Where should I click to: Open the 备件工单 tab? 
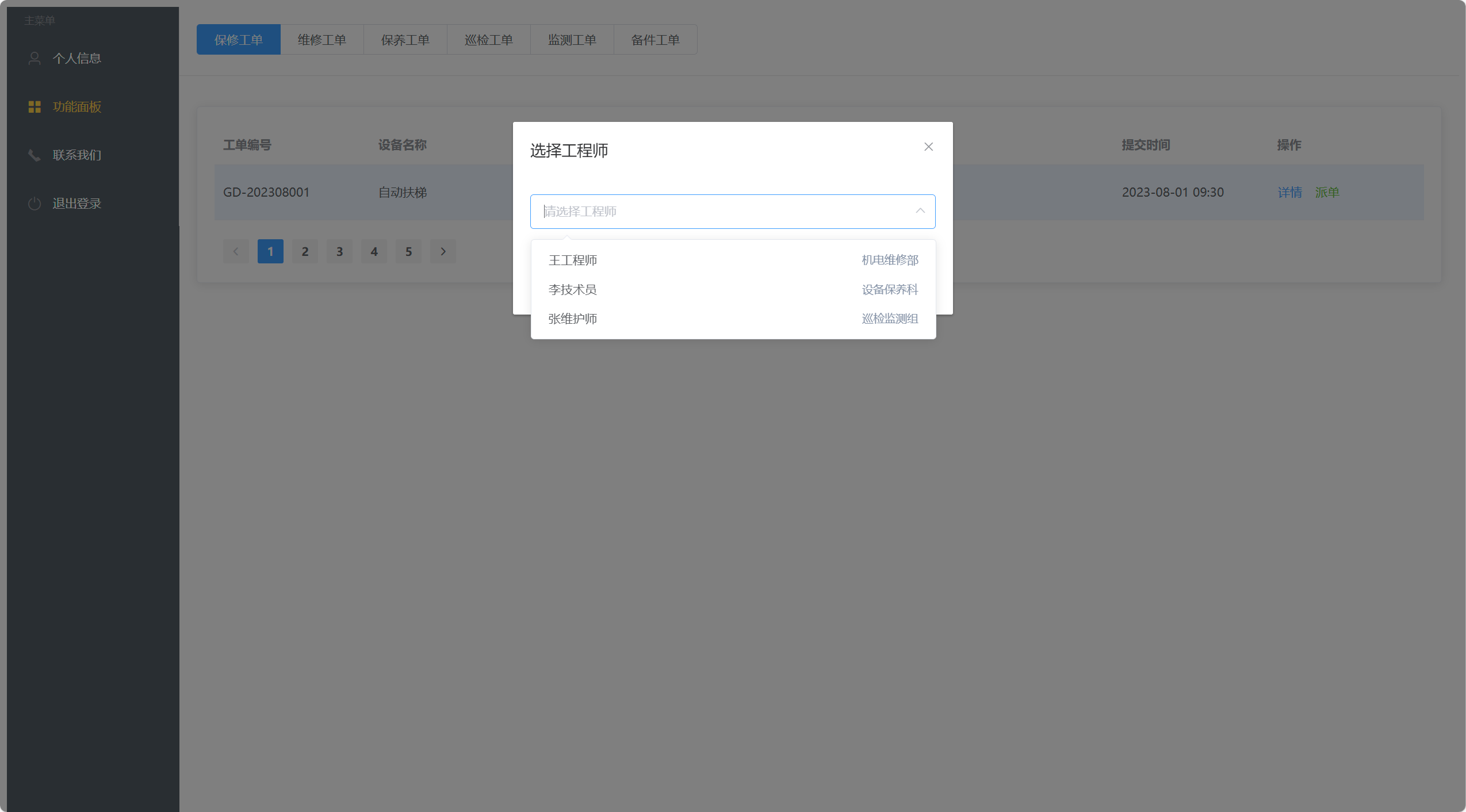tap(655, 40)
